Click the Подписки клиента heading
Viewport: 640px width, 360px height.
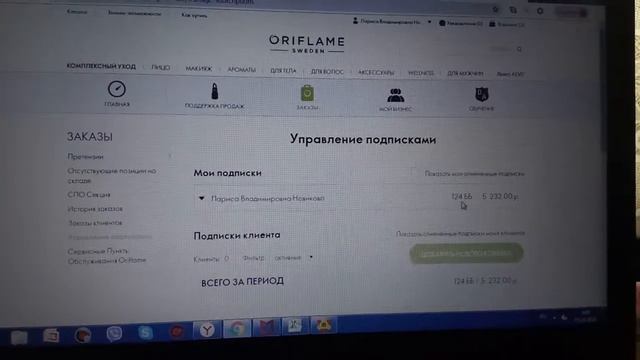[237, 236]
